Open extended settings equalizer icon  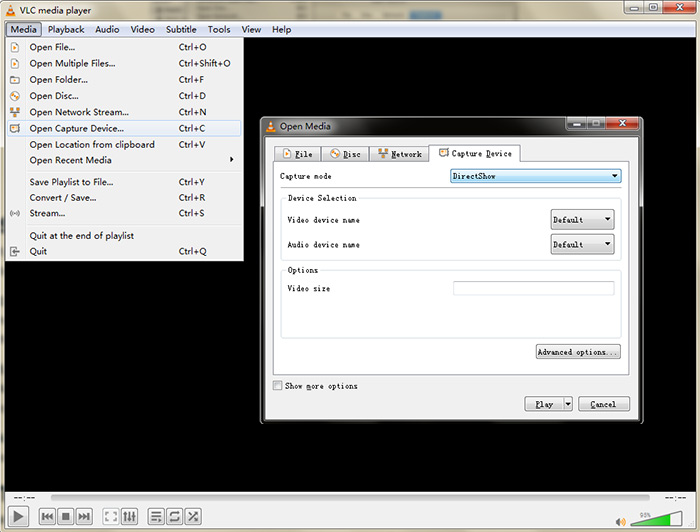[x=129, y=517]
